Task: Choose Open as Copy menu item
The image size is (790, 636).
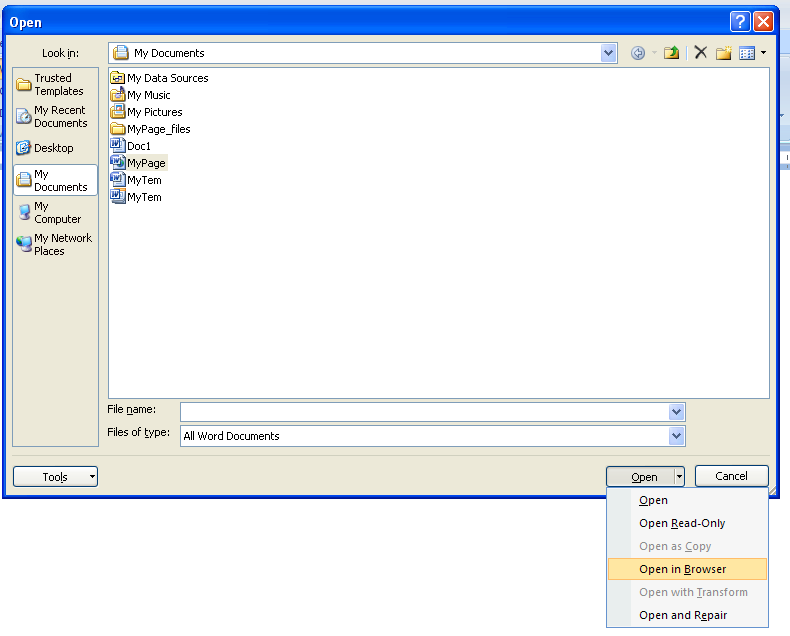Action: click(x=687, y=546)
